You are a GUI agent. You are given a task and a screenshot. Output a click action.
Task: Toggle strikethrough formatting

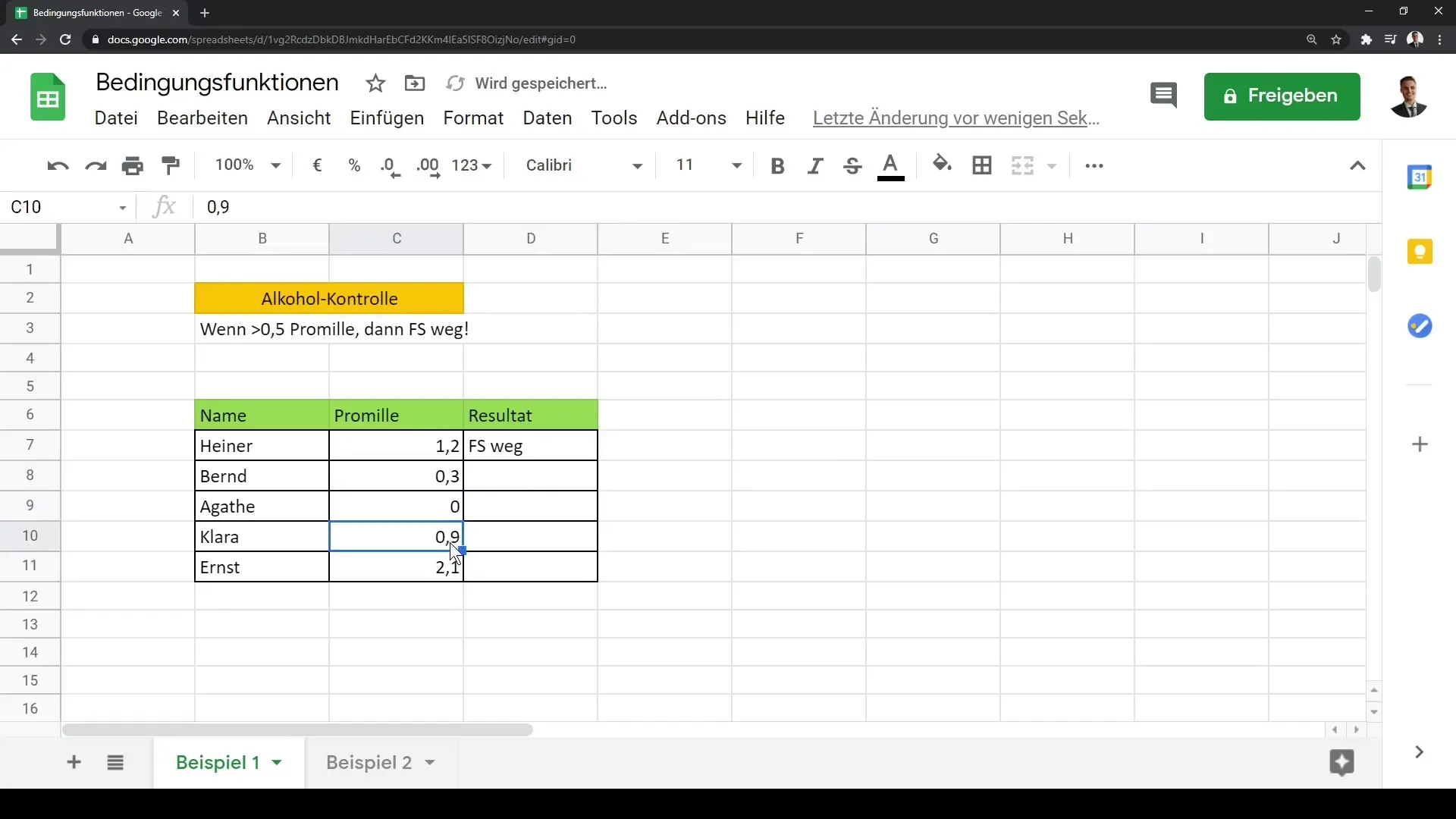[852, 166]
